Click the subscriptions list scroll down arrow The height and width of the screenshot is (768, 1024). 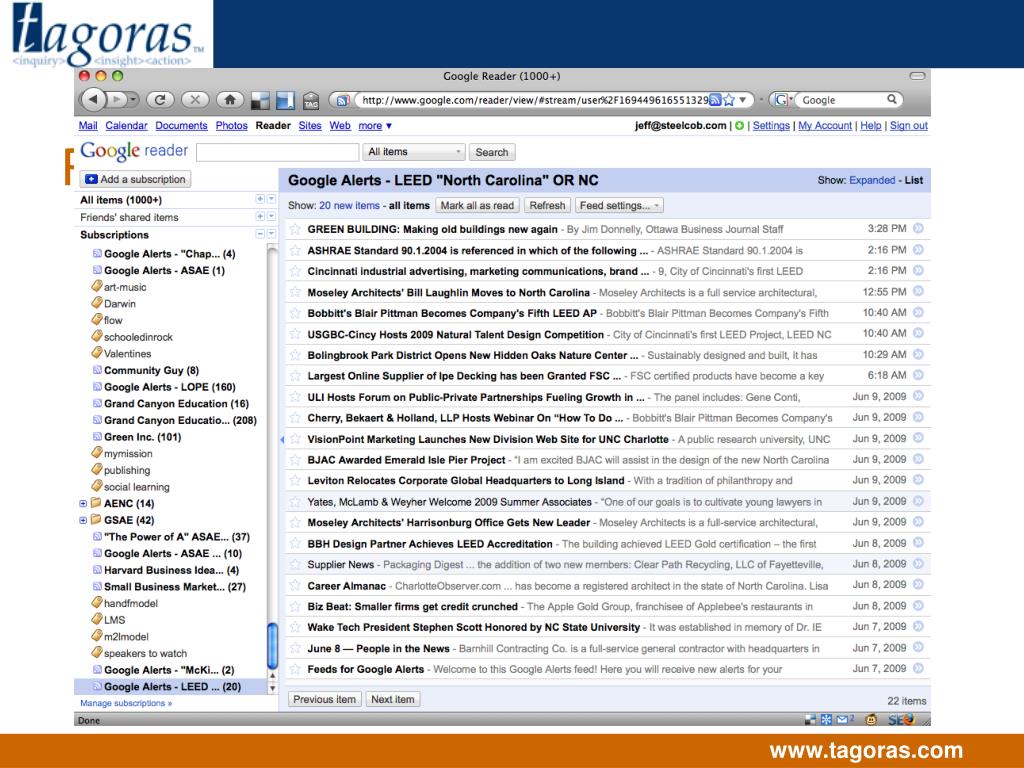272,688
